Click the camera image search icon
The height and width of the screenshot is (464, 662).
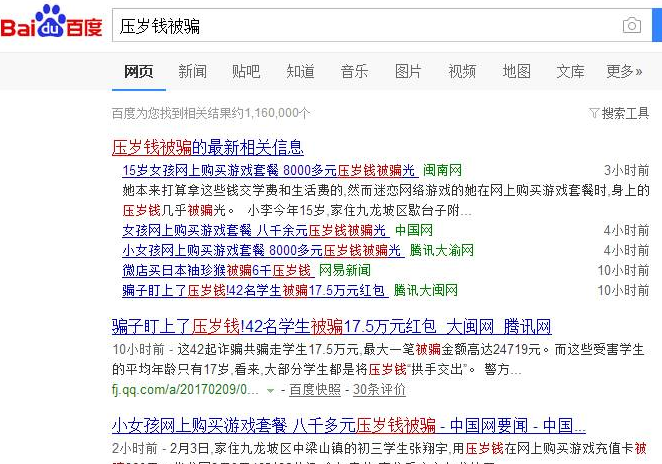coord(631,26)
